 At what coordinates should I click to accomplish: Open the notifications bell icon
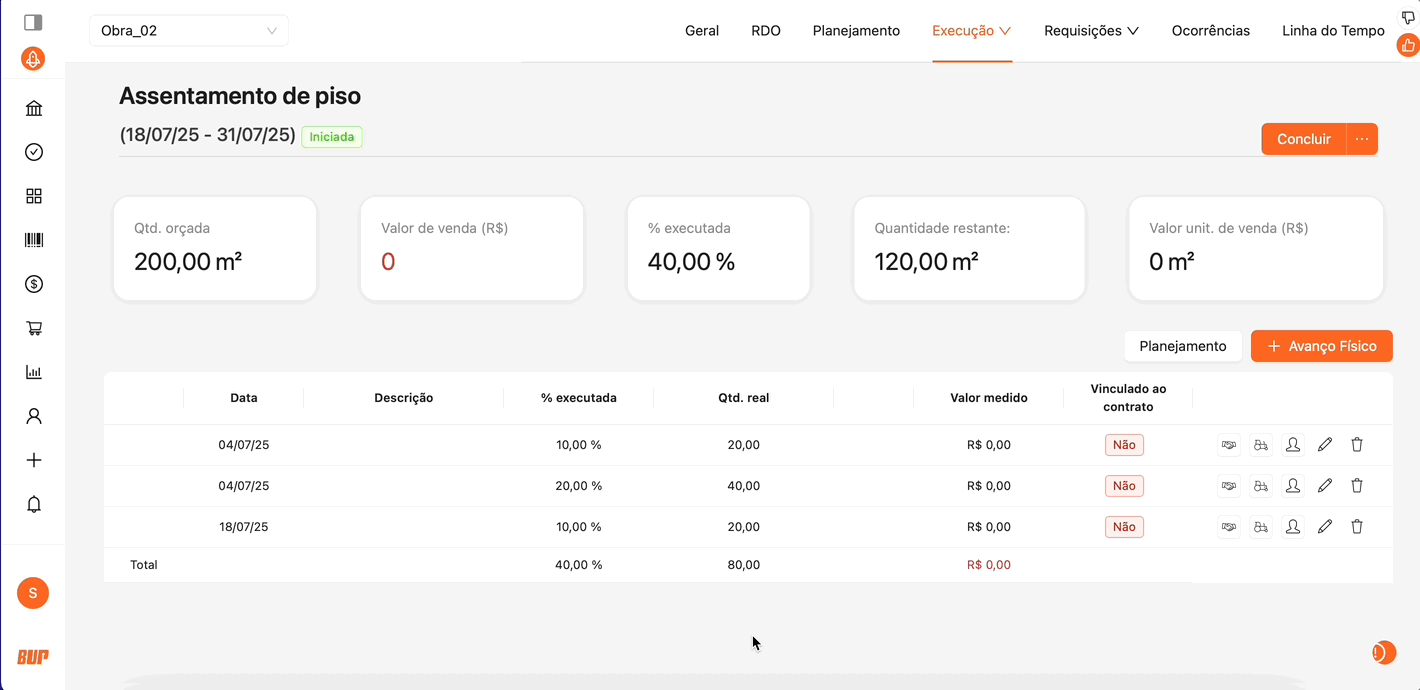coord(34,504)
